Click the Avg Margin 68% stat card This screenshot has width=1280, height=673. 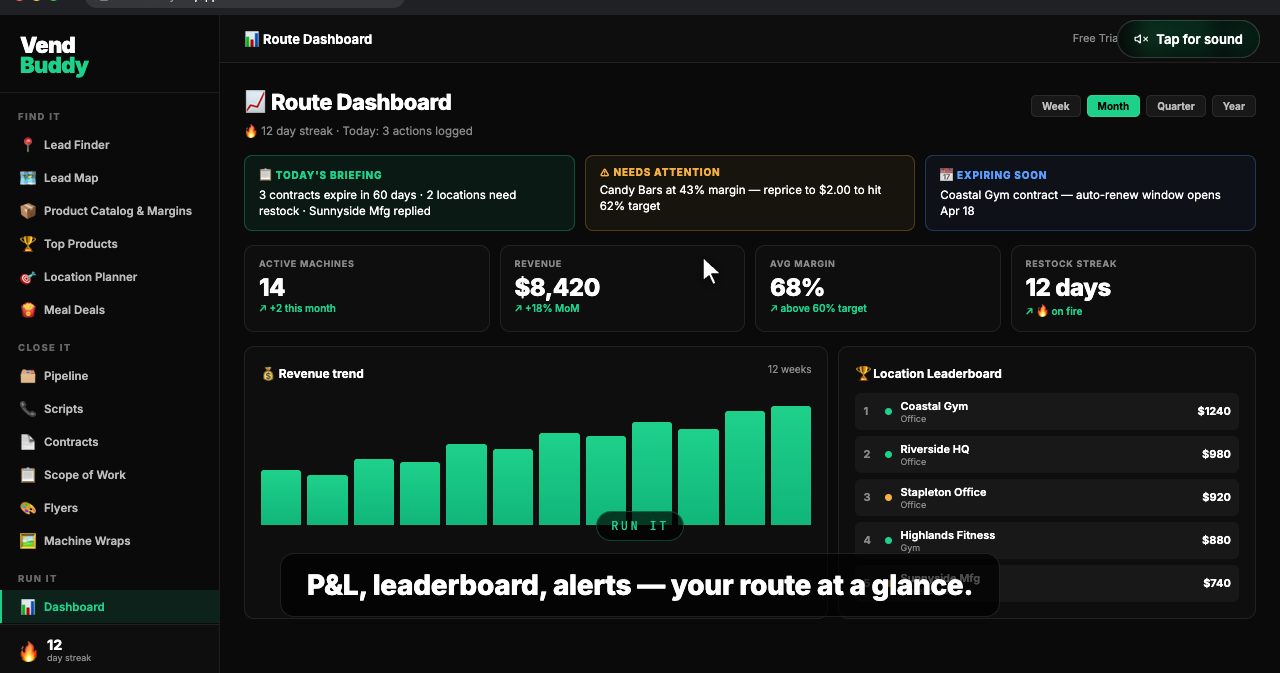pos(878,288)
